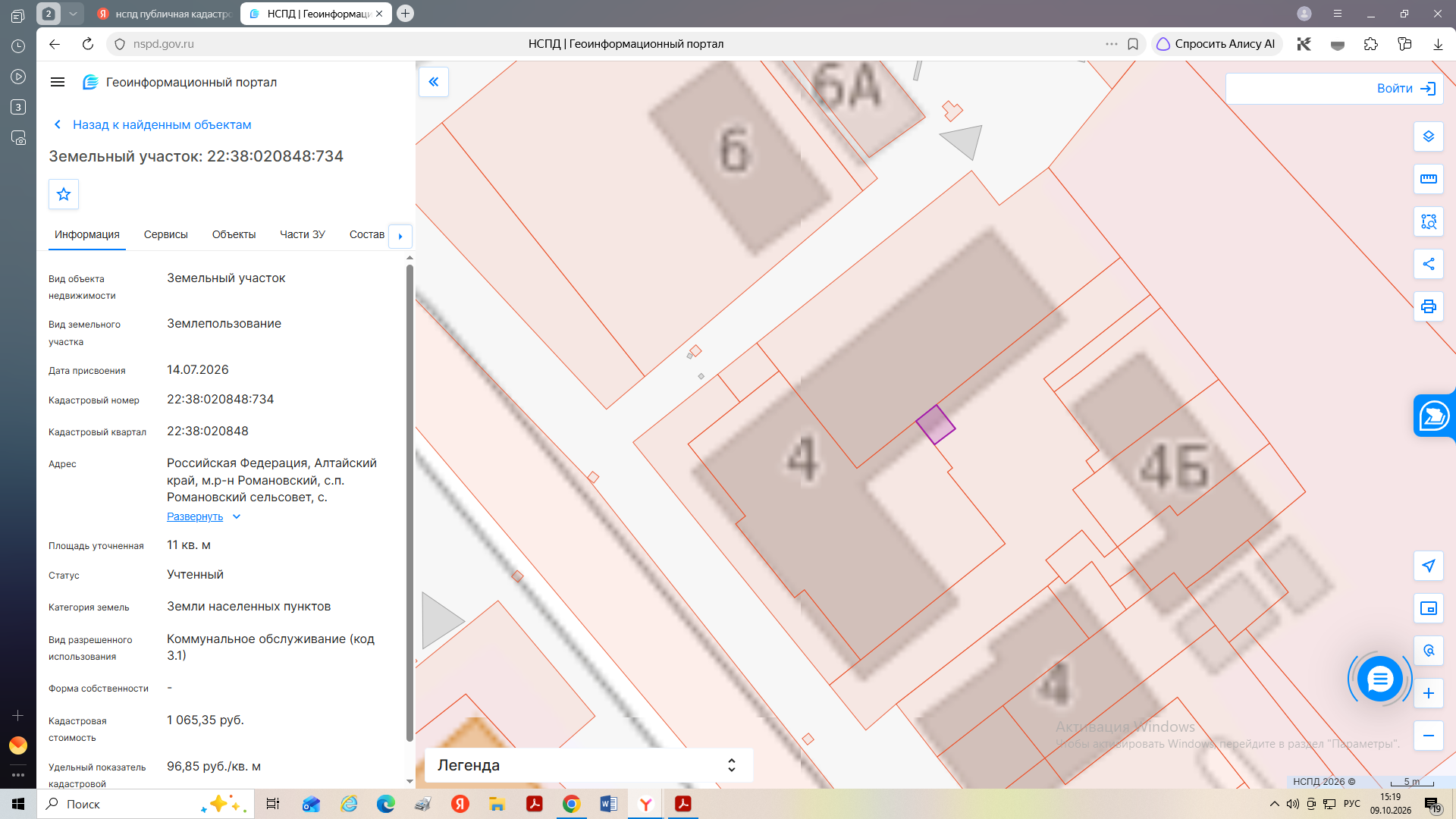
Task: Select the ruler measurement tool
Action: coord(1429,179)
